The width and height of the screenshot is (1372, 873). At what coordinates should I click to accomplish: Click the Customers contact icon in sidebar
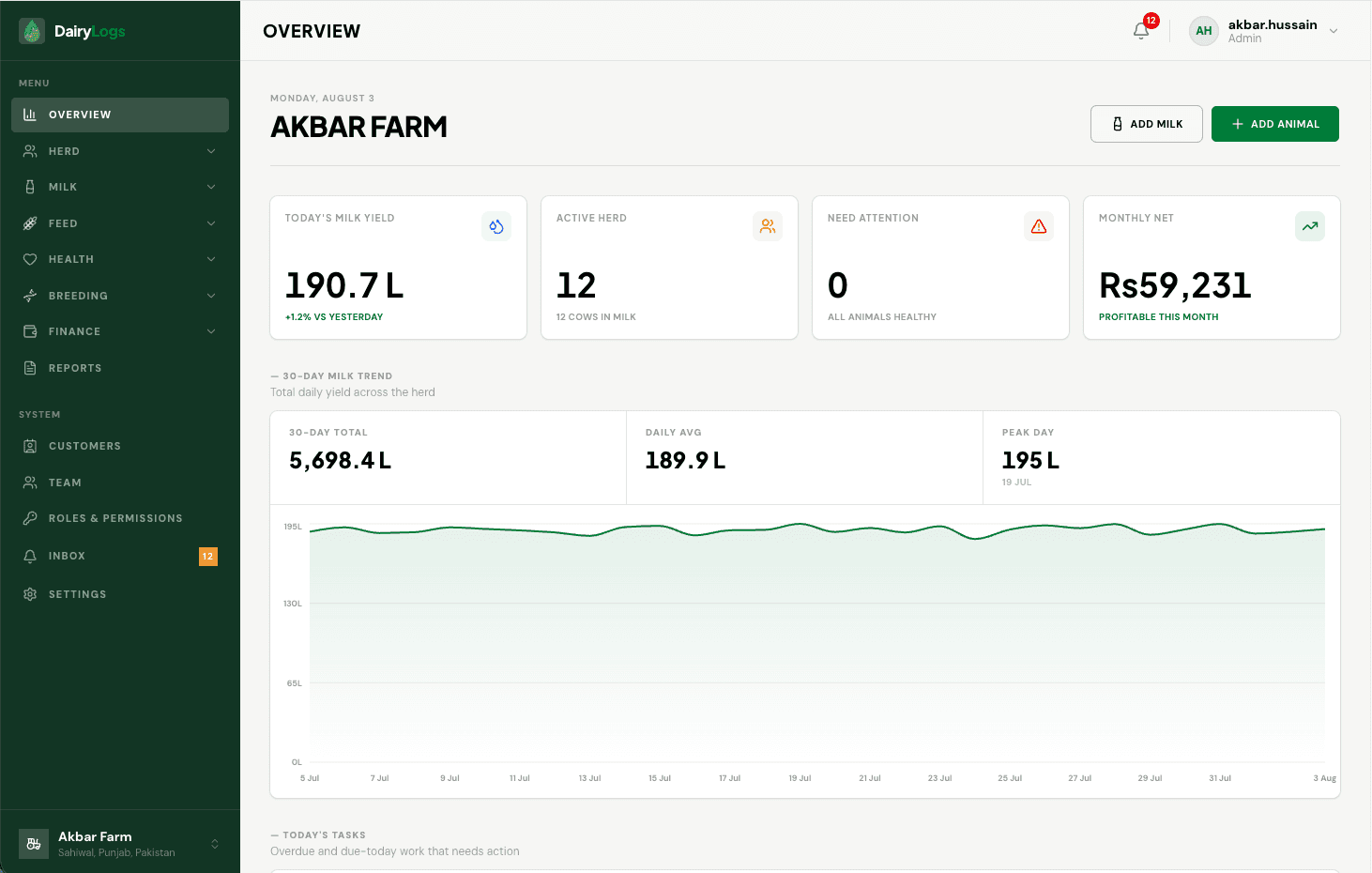point(30,446)
